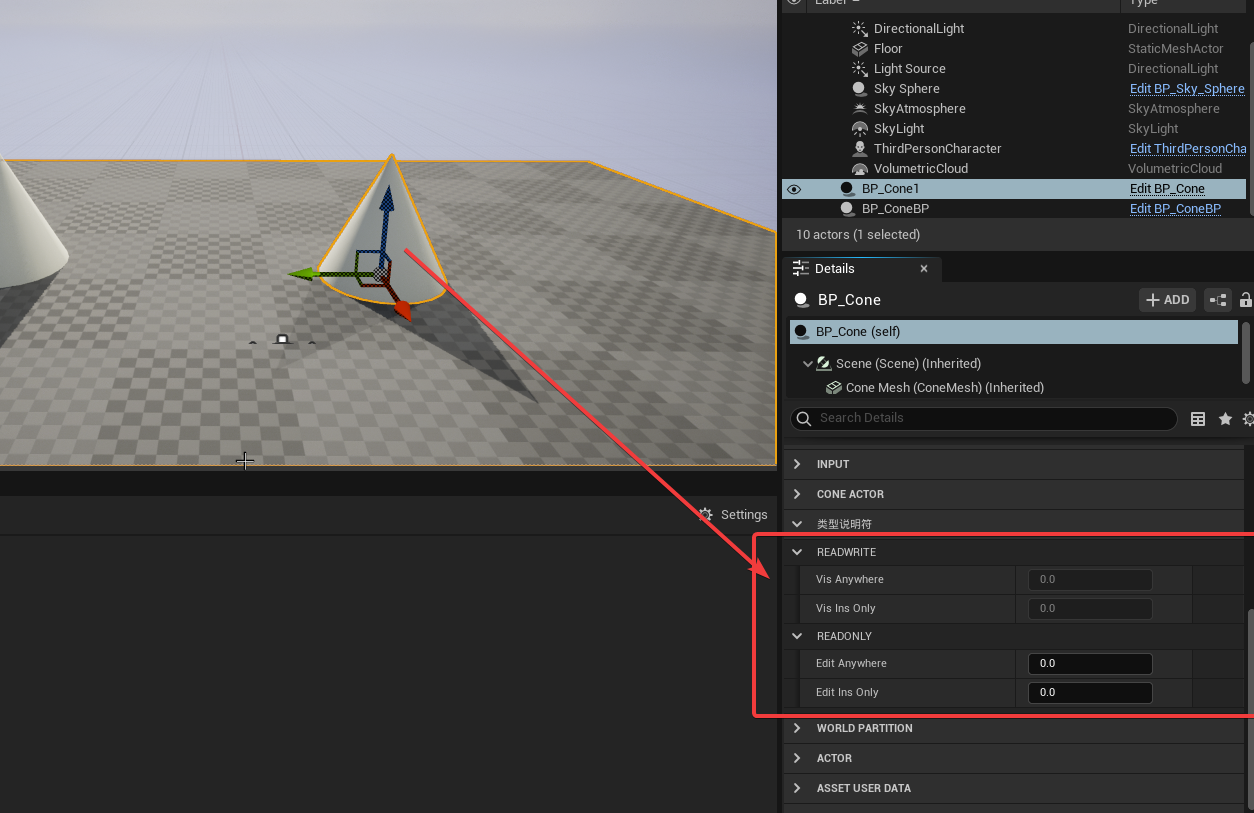Screen dimensions: 1254x813
Task: Select Cone Mesh (ConeMesh) component
Action: coord(1013,388)
